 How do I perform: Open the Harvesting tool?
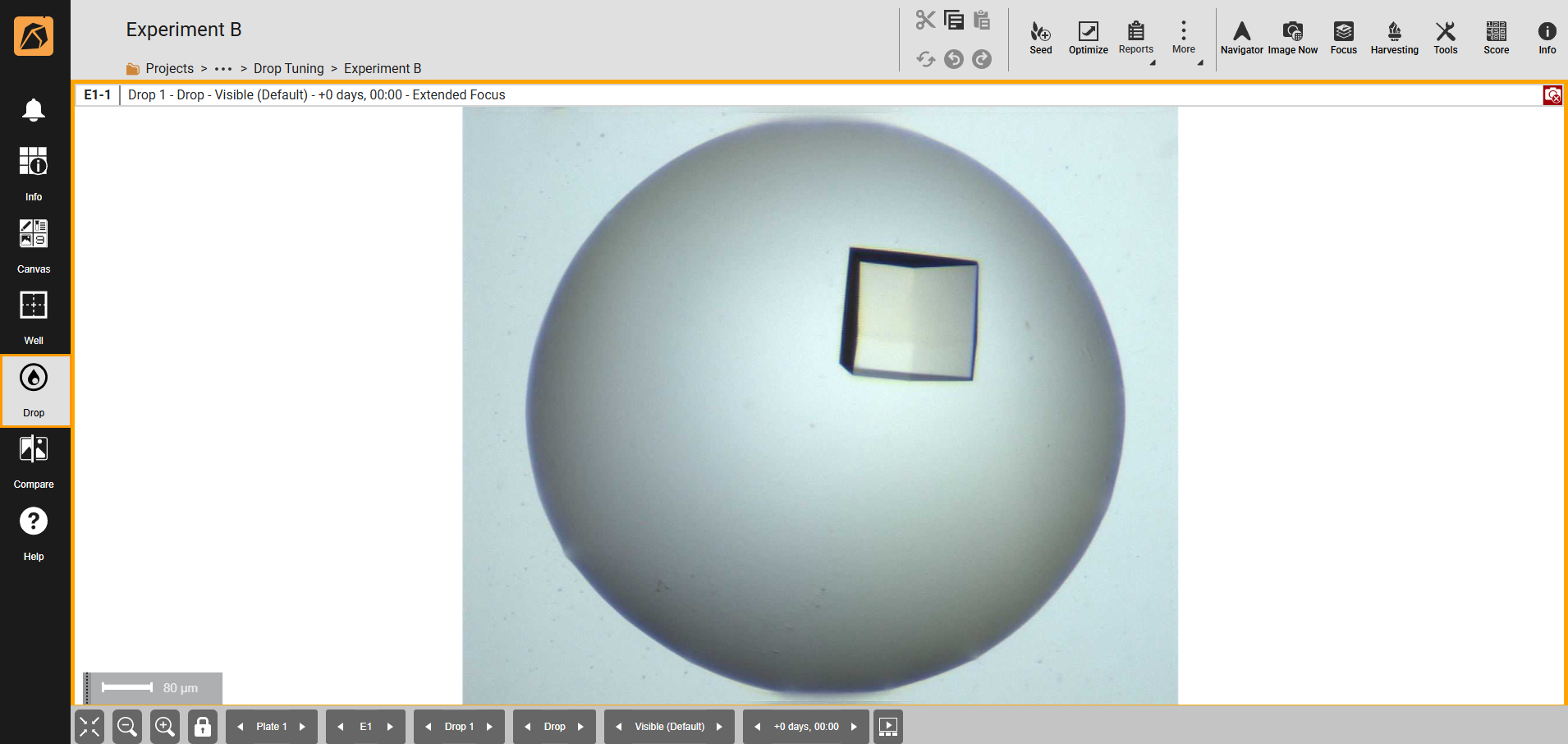coord(1394,38)
